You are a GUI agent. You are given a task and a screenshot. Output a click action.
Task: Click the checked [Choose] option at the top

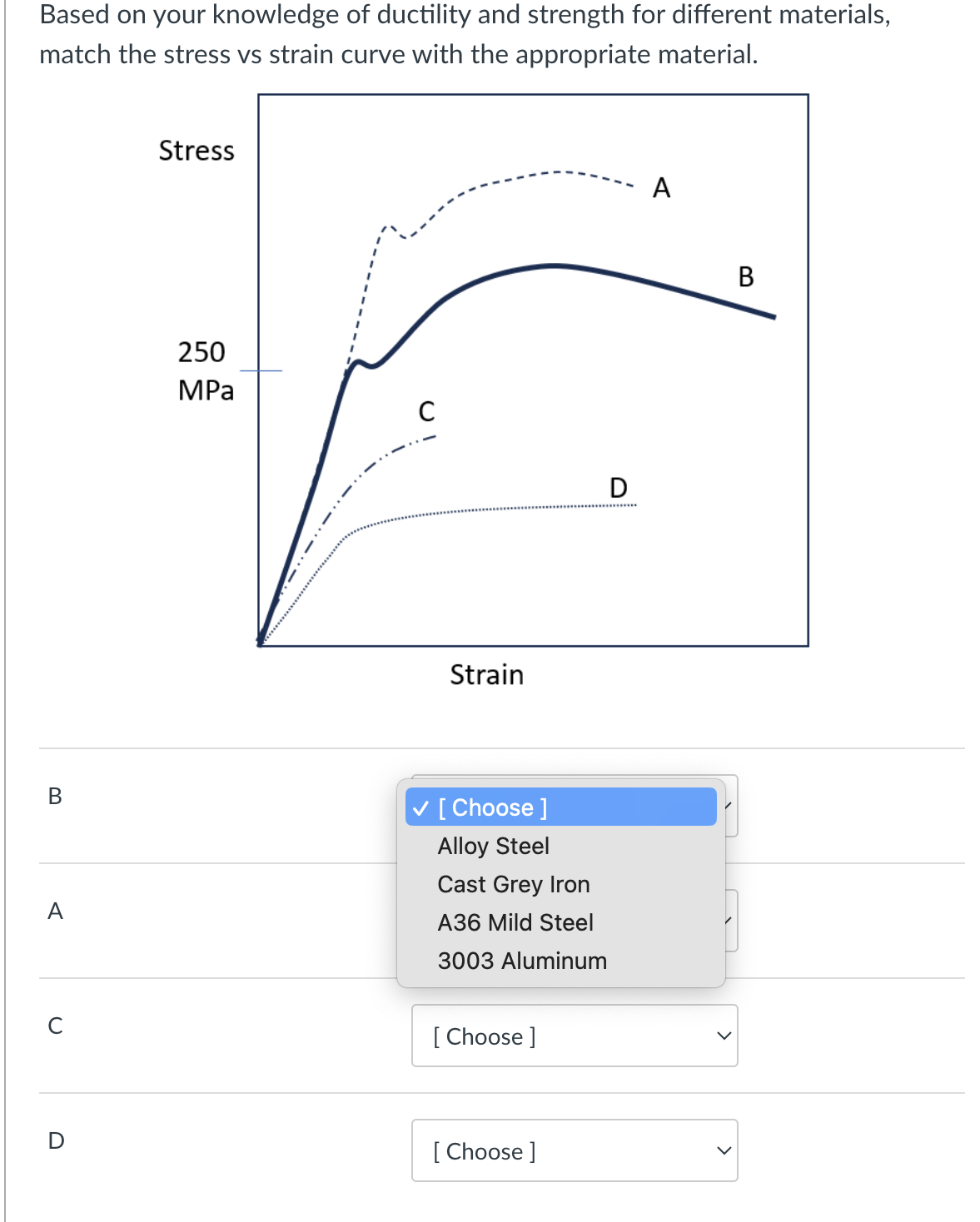click(x=495, y=807)
